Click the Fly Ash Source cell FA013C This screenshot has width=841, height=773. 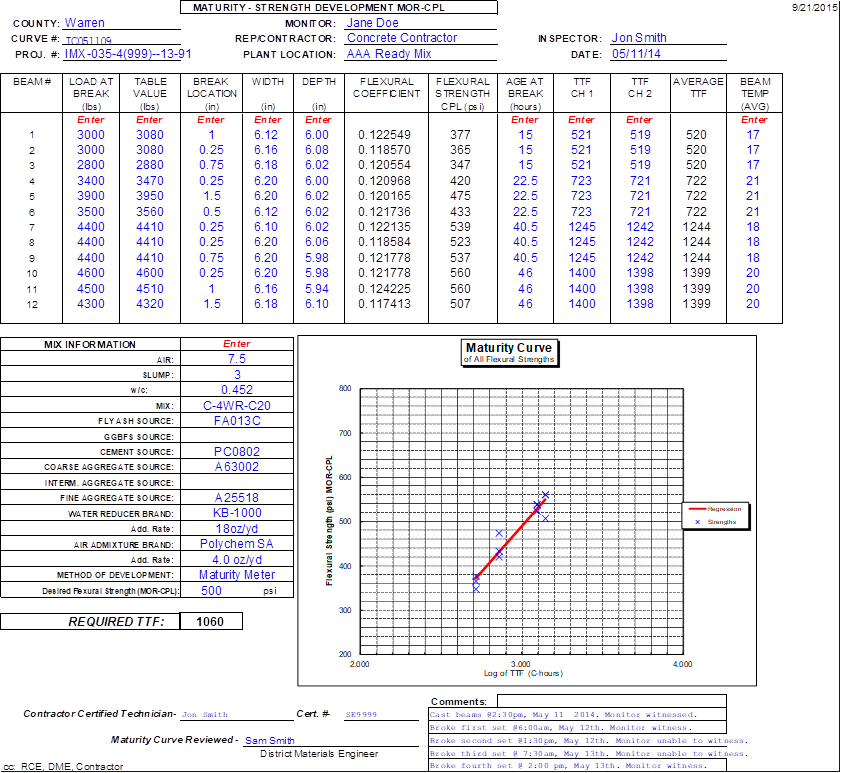pyautogui.click(x=237, y=421)
